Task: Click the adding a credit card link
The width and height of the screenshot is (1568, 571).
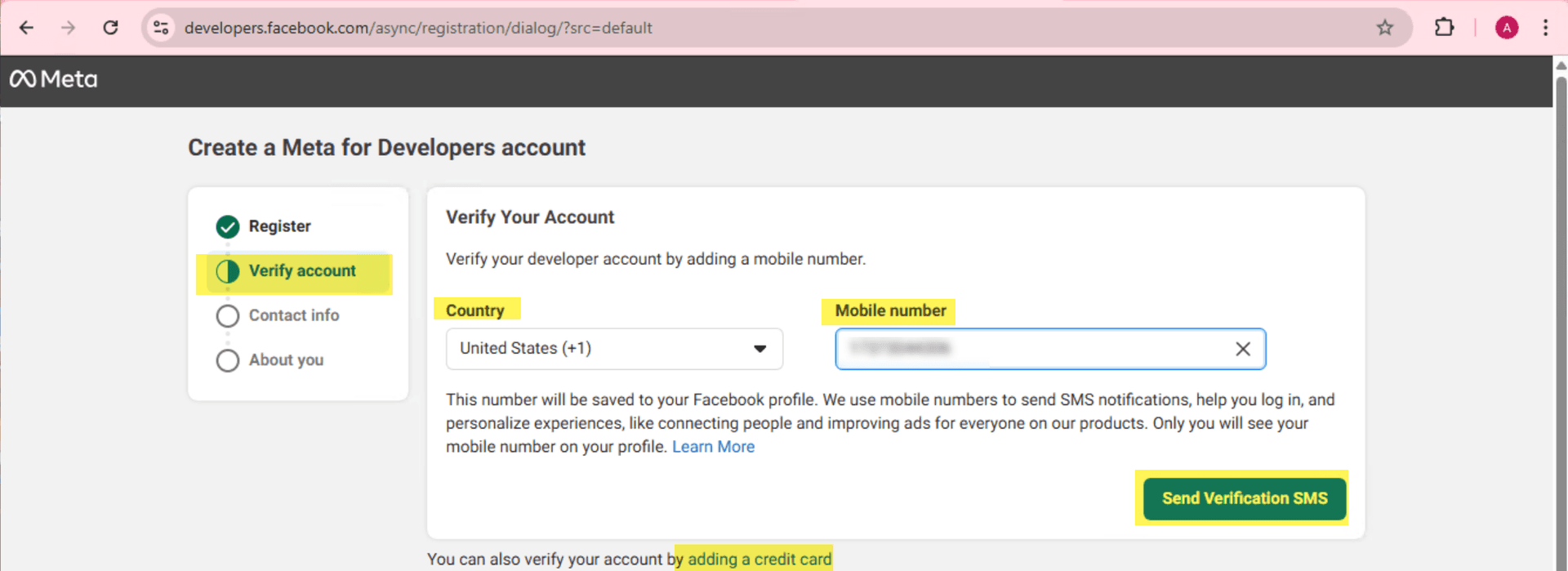Action: click(759, 560)
